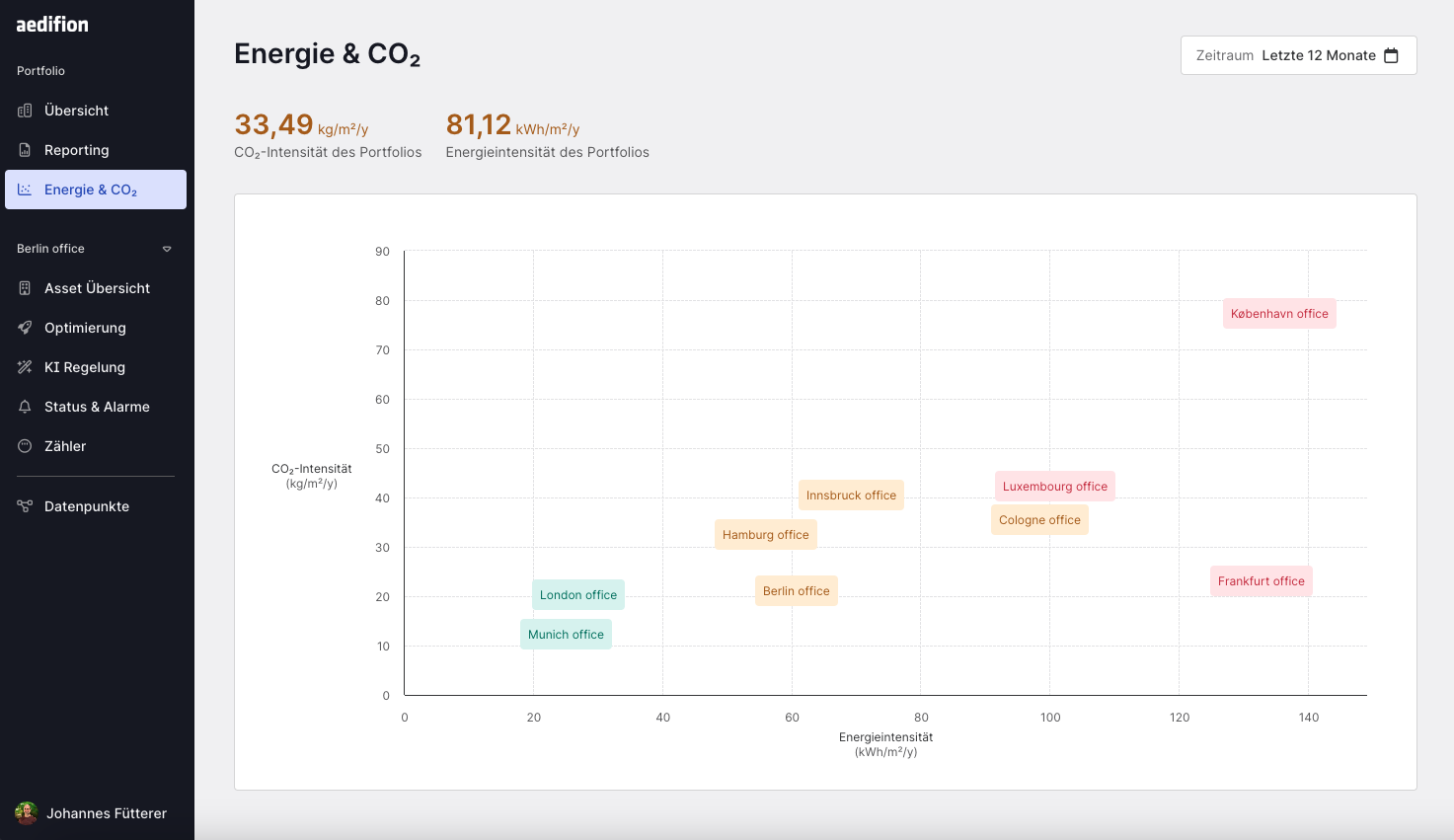
Task: Open the Zeitraum period dropdown
Action: pyautogui.click(x=1298, y=55)
